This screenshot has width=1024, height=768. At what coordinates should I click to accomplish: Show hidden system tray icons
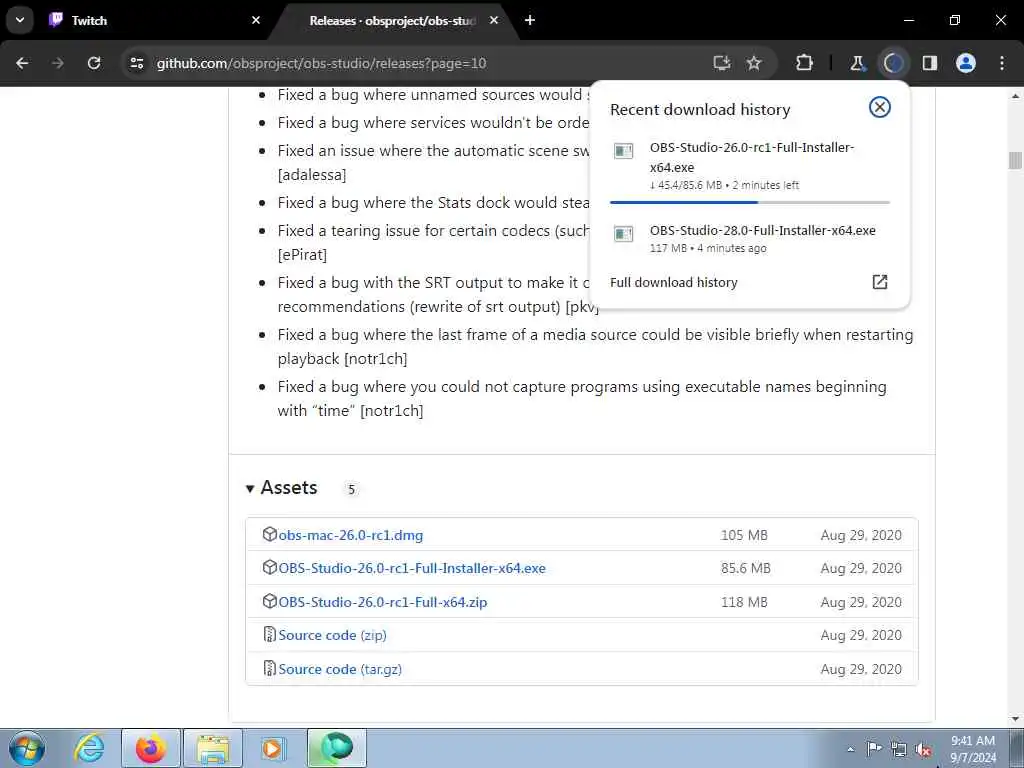[850, 750]
